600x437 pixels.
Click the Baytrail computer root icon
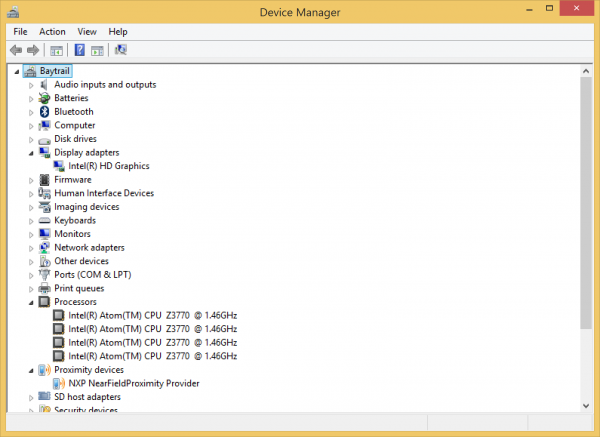30,71
